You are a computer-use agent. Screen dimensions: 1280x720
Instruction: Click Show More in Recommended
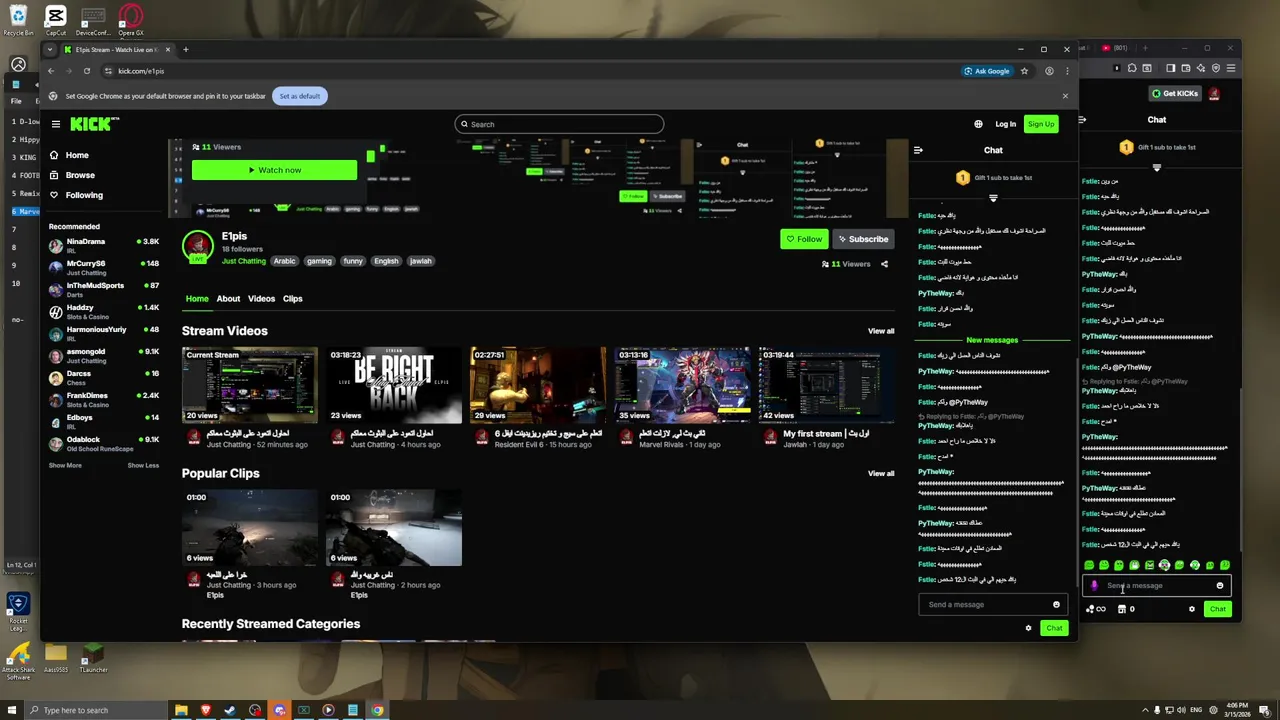(65, 465)
